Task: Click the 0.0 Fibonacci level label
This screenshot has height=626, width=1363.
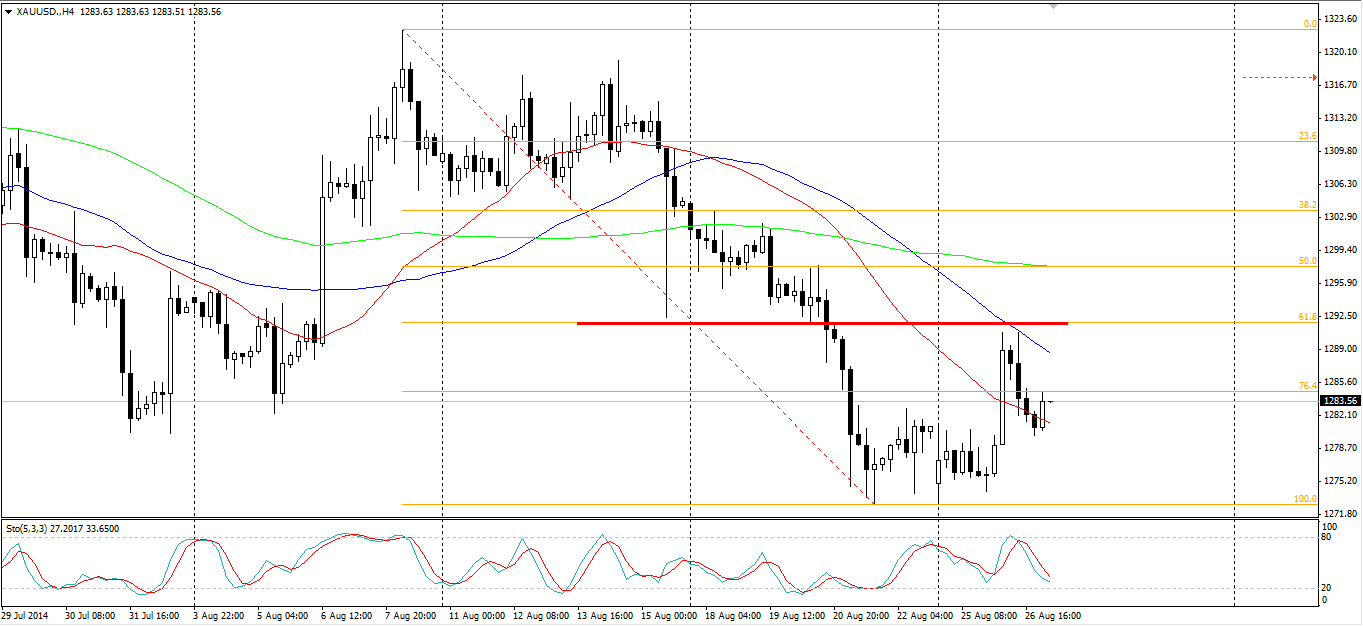Action: click(1308, 24)
